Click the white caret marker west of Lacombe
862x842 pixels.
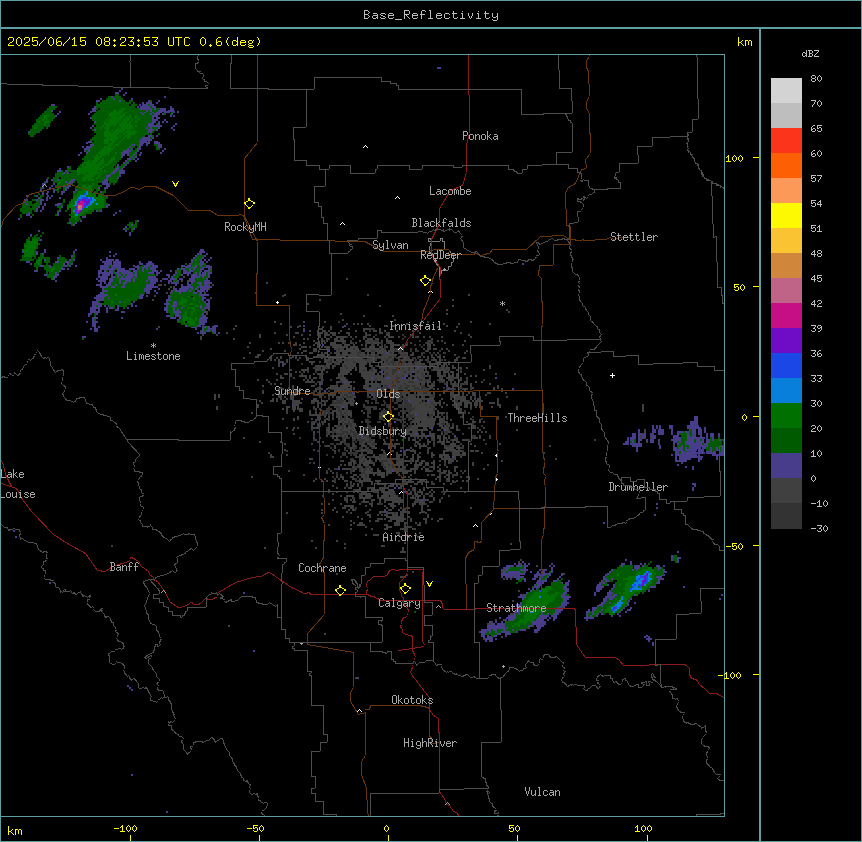[x=397, y=198]
